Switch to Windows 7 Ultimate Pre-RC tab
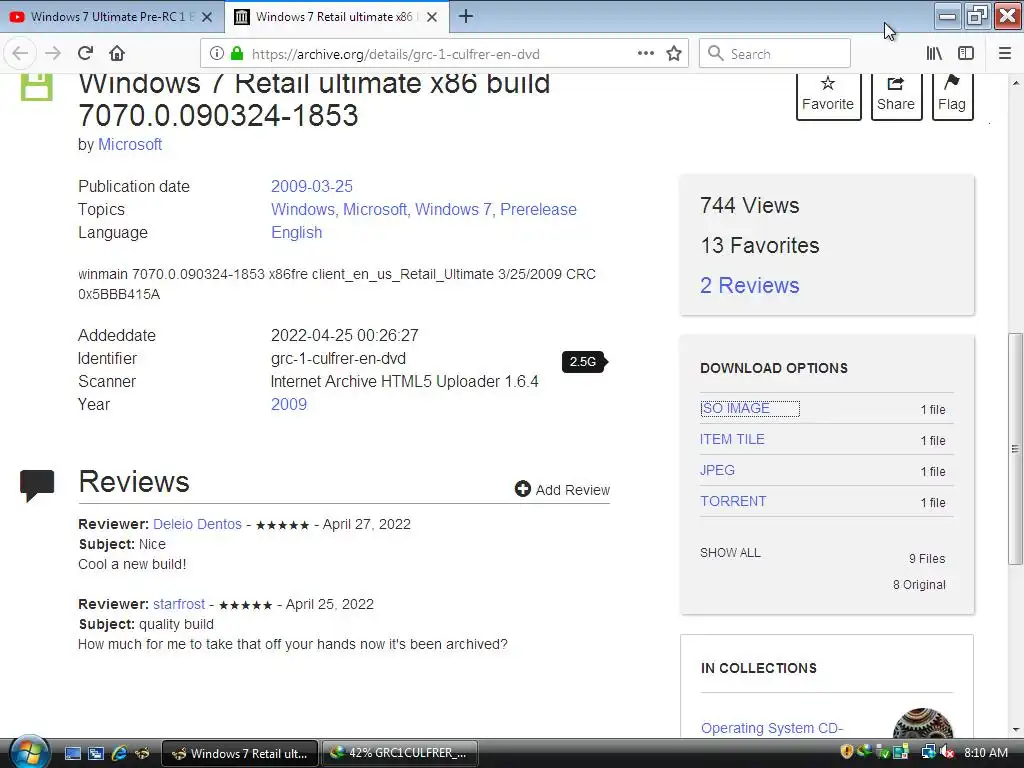The image size is (1024, 768). tap(112, 17)
